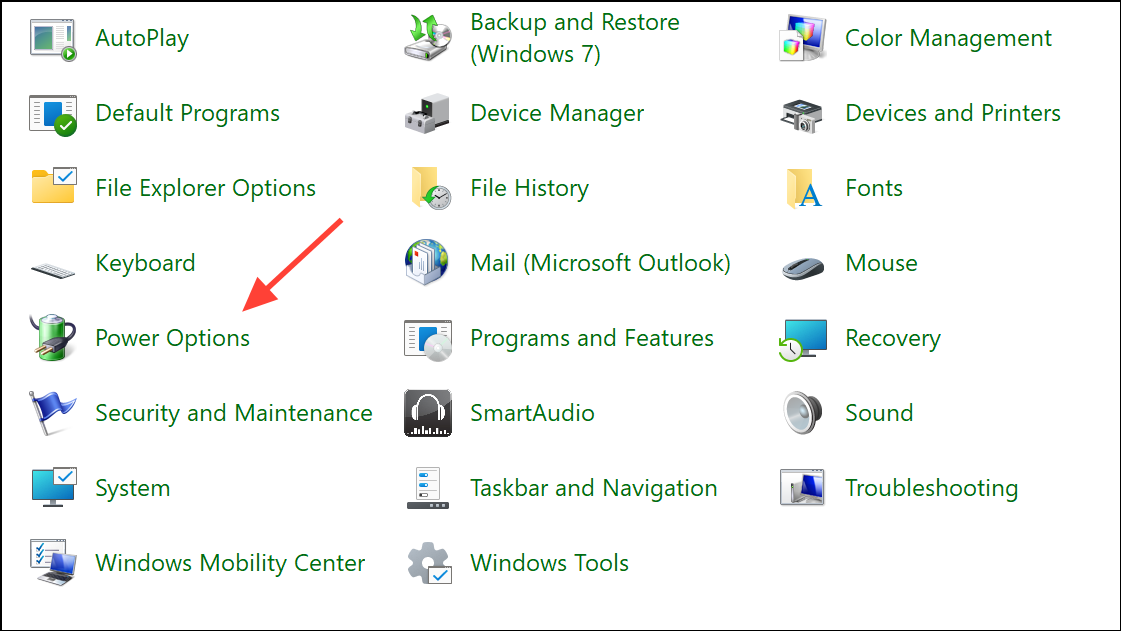
Task: Click the Troubleshooting entry
Action: [x=931, y=488]
